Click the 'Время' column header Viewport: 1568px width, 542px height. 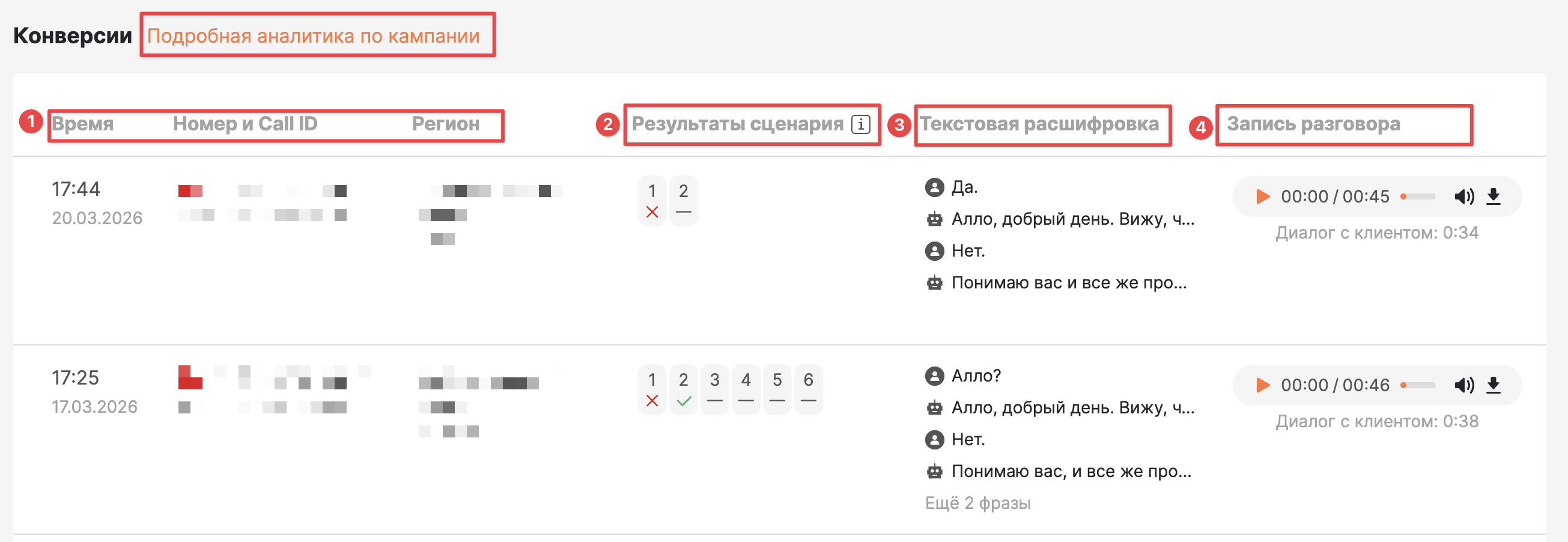pyautogui.click(x=83, y=124)
